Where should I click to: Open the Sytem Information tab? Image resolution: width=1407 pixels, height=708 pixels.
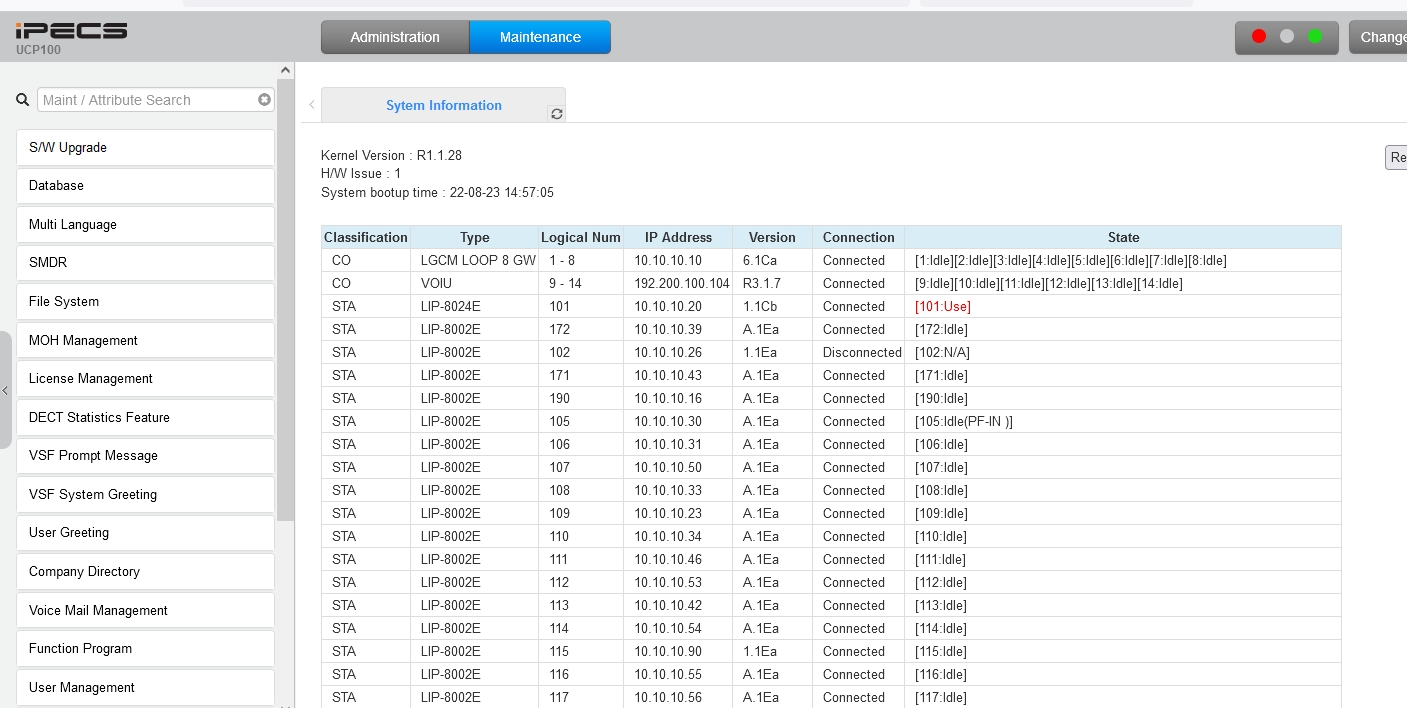(x=443, y=105)
